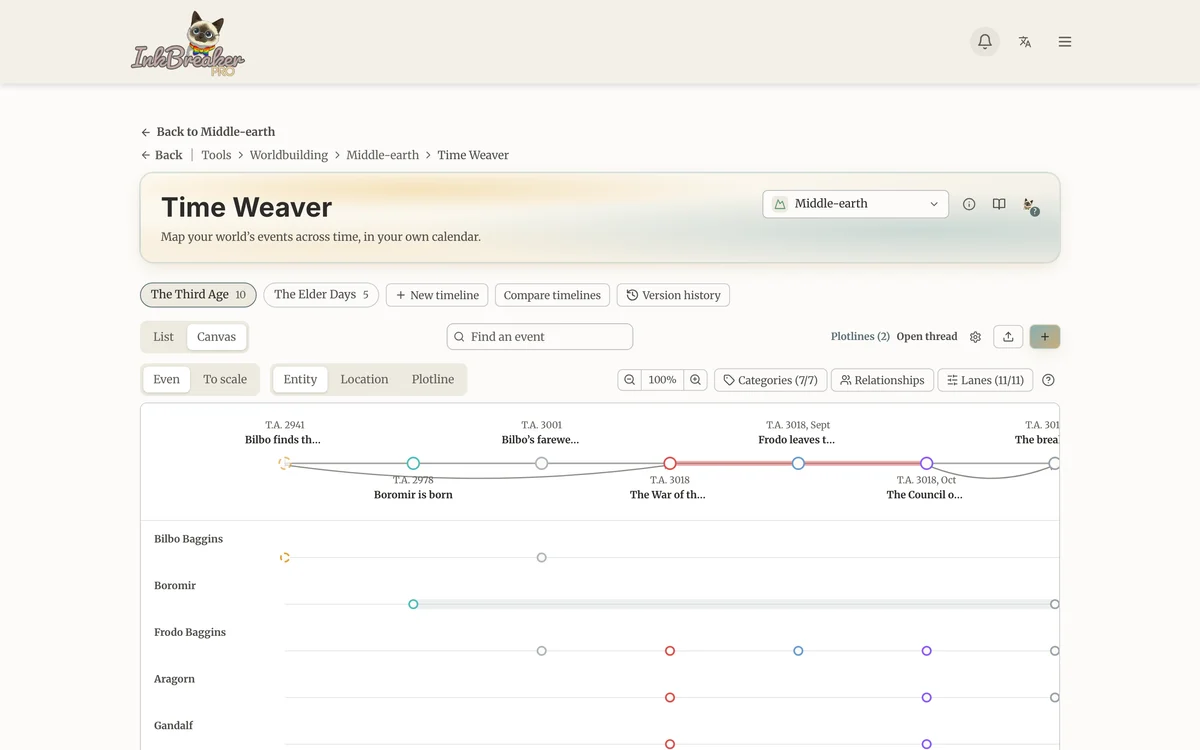Click the Find an event search field
1200x750 pixels.
(x=540, y=337)
